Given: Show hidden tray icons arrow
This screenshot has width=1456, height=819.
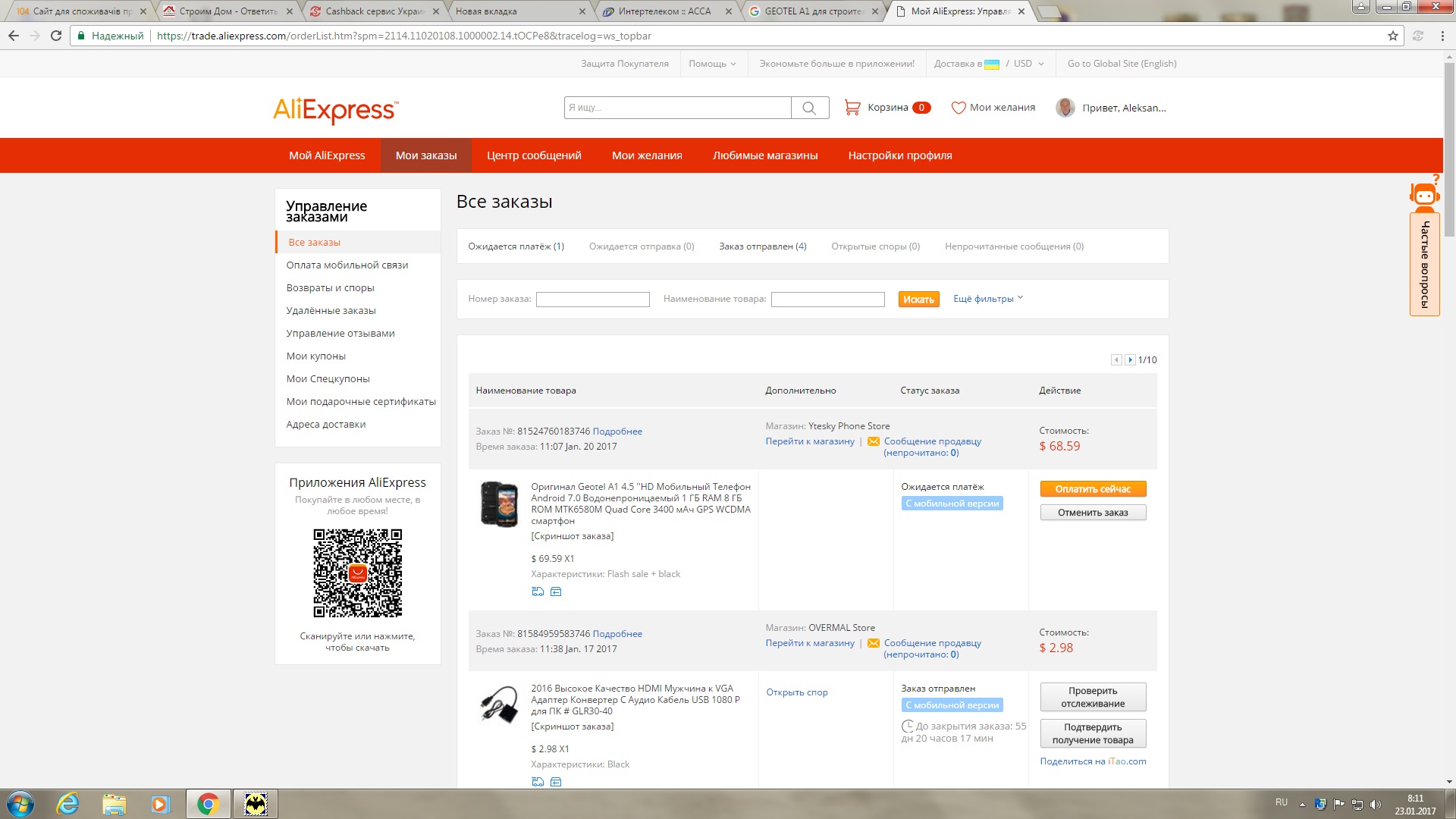Looking at the screenshot, I should tap(1302, 805).
